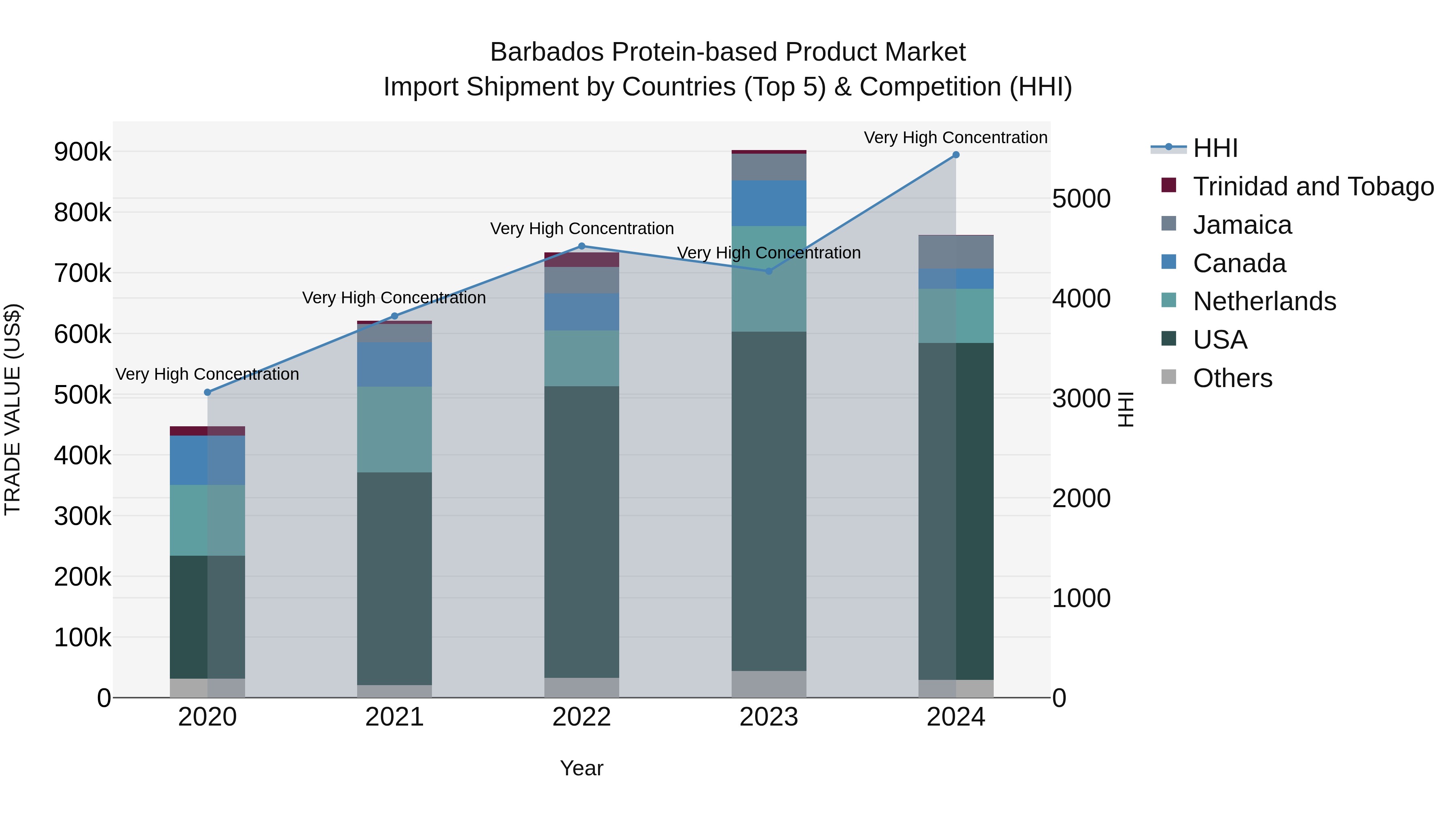The image size is (1456, 819).
Task: Click the HHI line marker for 2021
Action: pyautogui.click(x=394, y=316)
